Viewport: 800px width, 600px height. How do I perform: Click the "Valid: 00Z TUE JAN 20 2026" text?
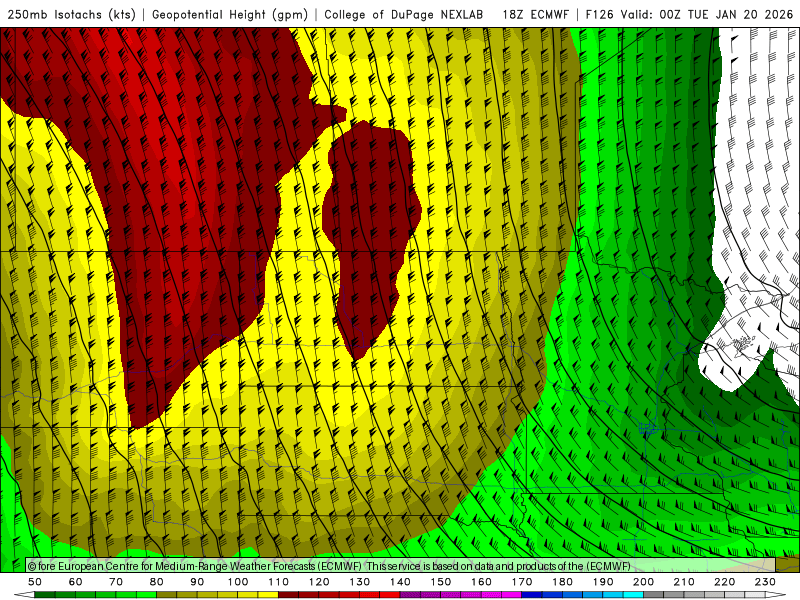coord(707,14)
